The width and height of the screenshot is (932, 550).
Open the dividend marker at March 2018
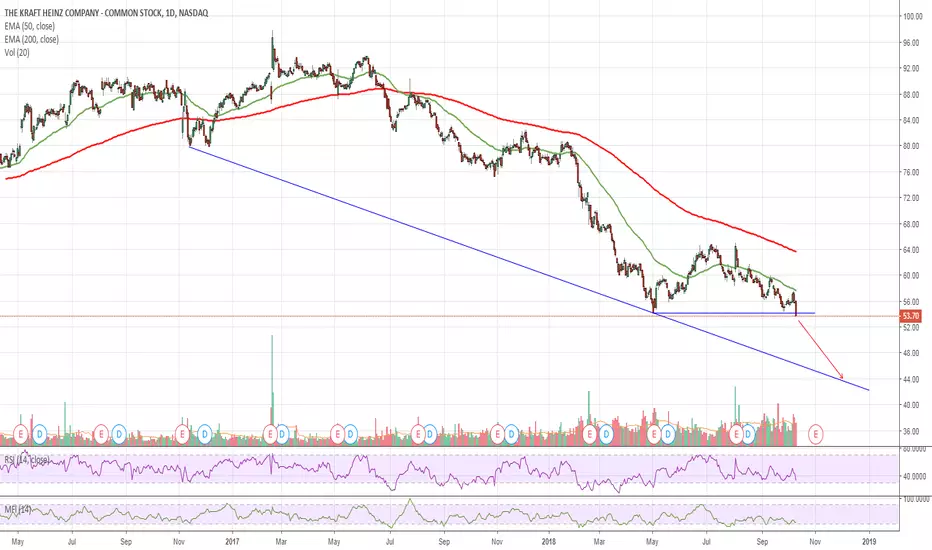pos(606,434)
